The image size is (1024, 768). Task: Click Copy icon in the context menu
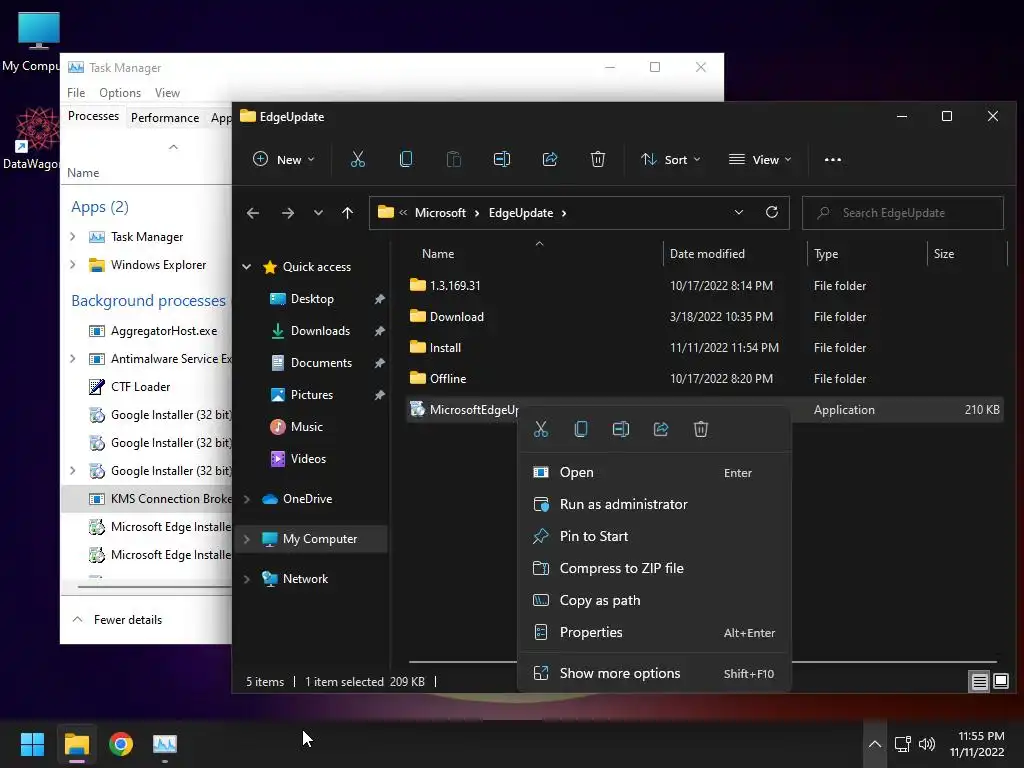581,429
